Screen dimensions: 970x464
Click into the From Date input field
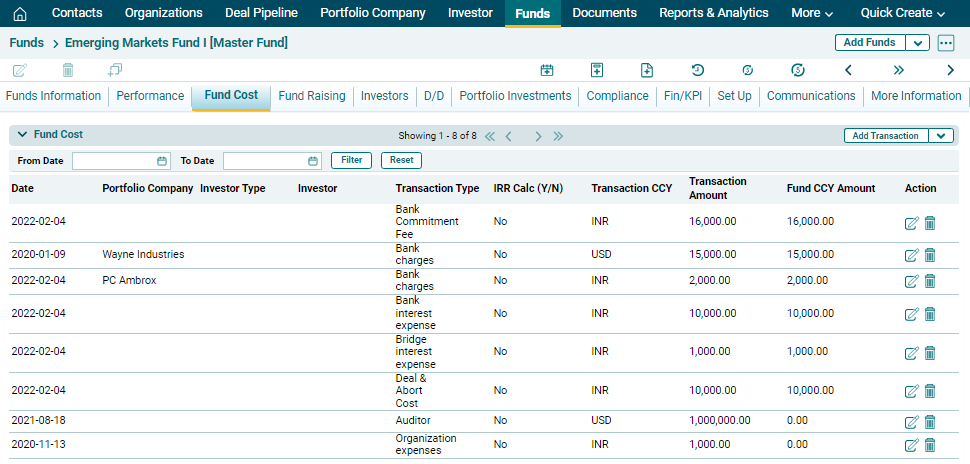click(114, 161)
